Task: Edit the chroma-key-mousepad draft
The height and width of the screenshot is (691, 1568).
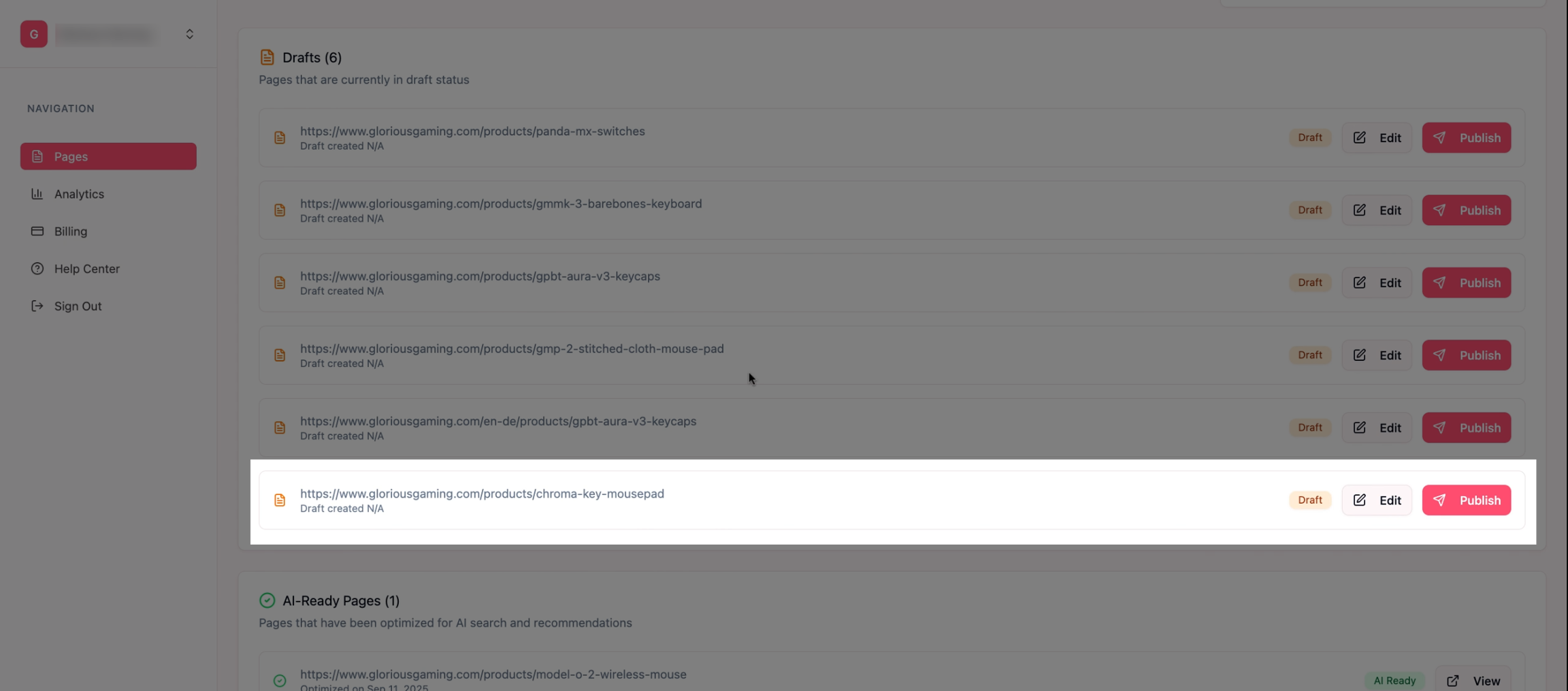Action: point(1377,500)
